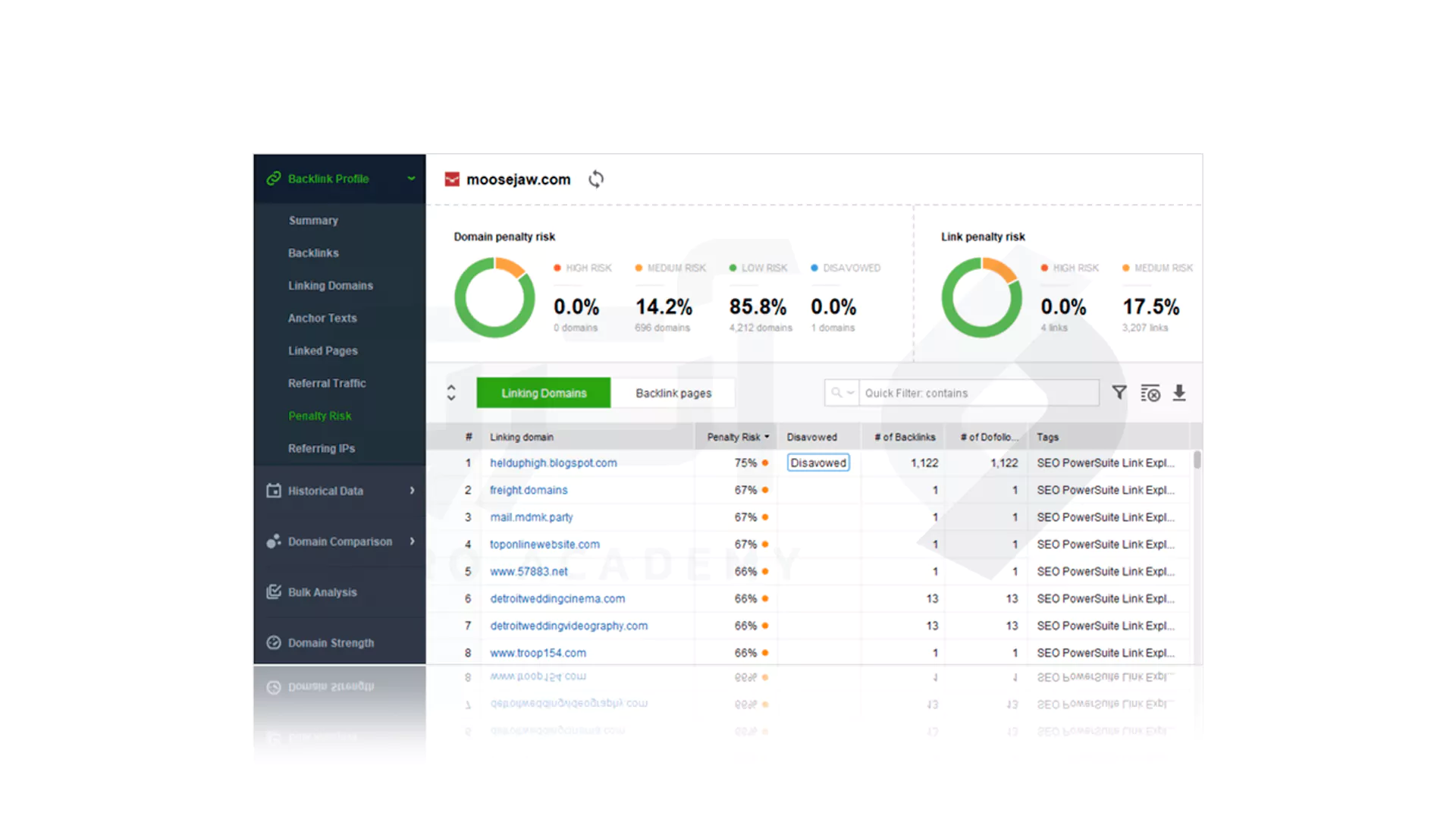Sort by the Penalty Risk column arrow
The height and width of the screenshot is (819, 1456).
(767, 438)
